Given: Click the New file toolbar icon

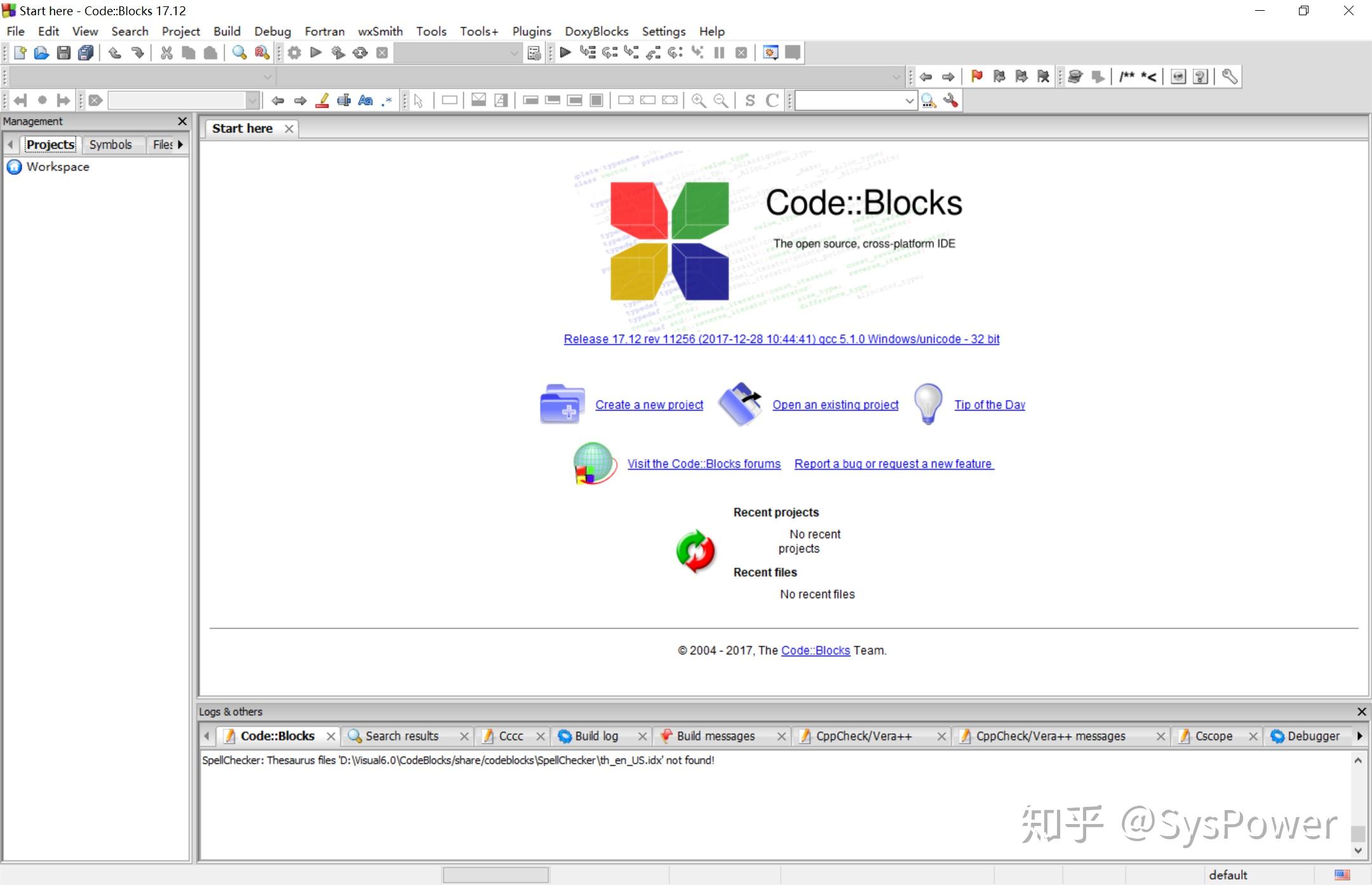Looking at the screenshot, I should coord(20,53).
